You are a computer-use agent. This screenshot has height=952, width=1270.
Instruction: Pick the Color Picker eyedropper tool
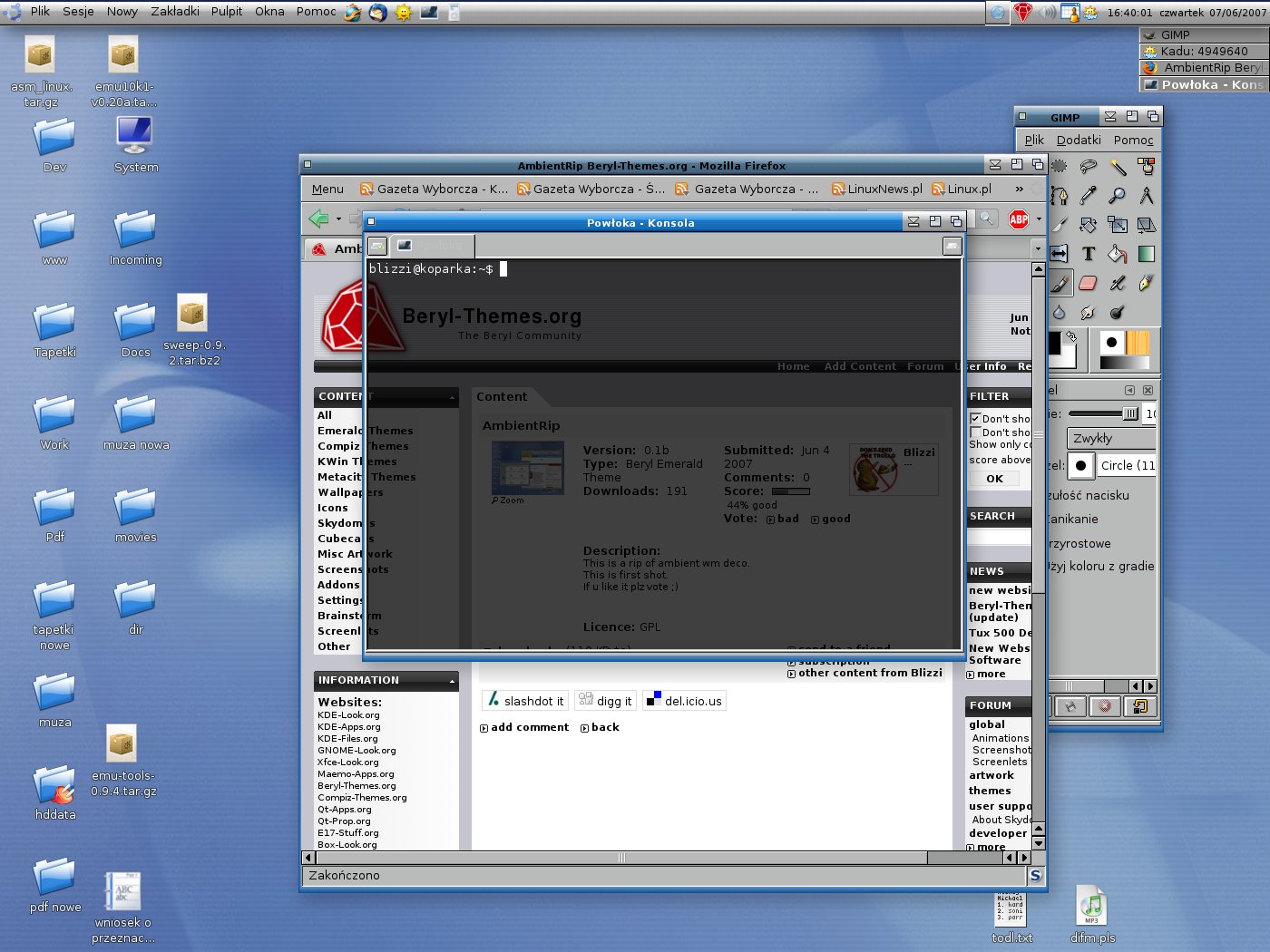tap(1089, 196)
